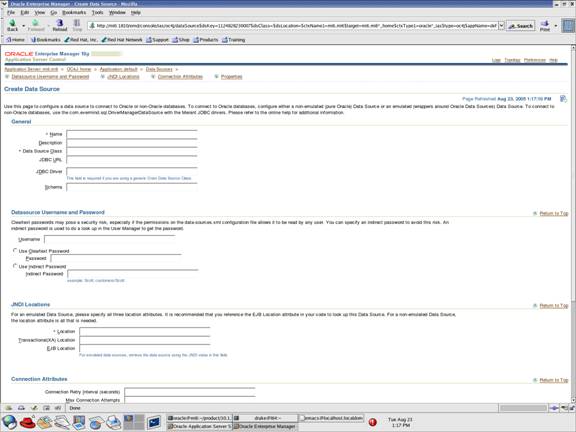Click the Preferences link in the page header
Image resolution: width=576 pixels, height=432 pixels.
click(x=534, y=60)
